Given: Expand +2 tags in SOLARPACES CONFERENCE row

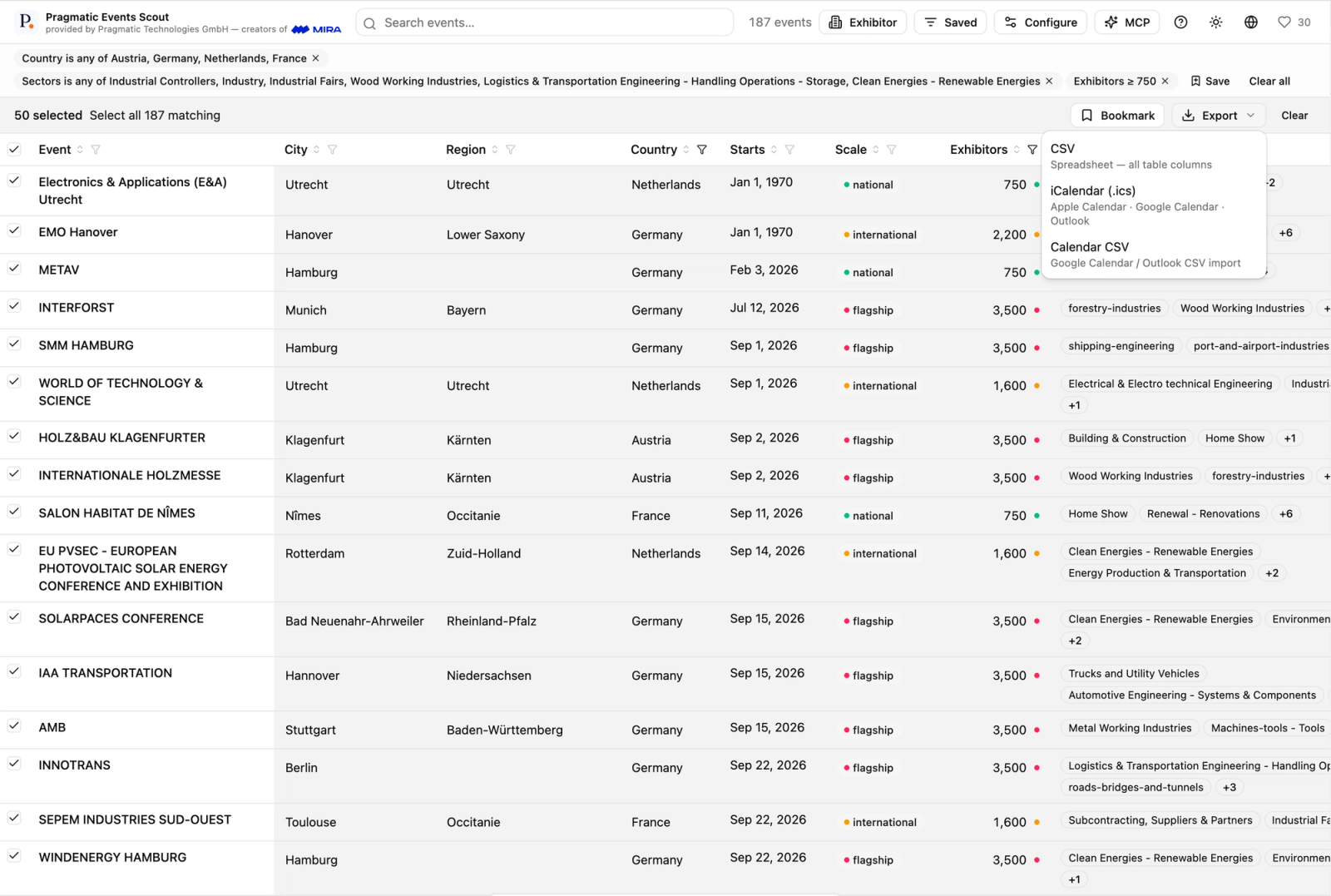Looking at the screenshot, I should (x=1075, y=641).
